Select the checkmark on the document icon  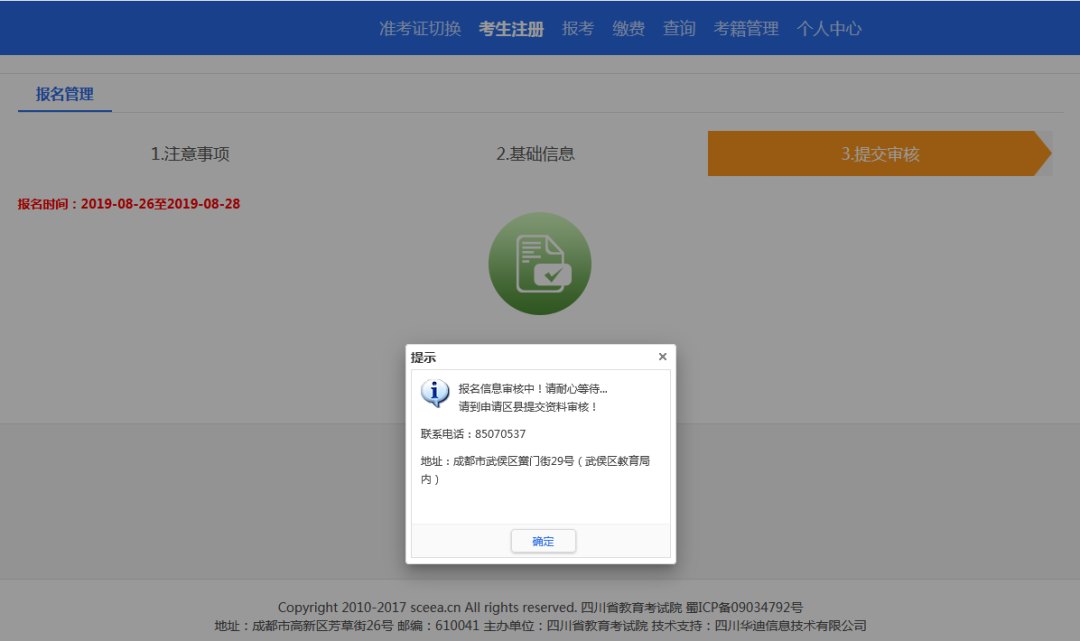coord(552,276)
